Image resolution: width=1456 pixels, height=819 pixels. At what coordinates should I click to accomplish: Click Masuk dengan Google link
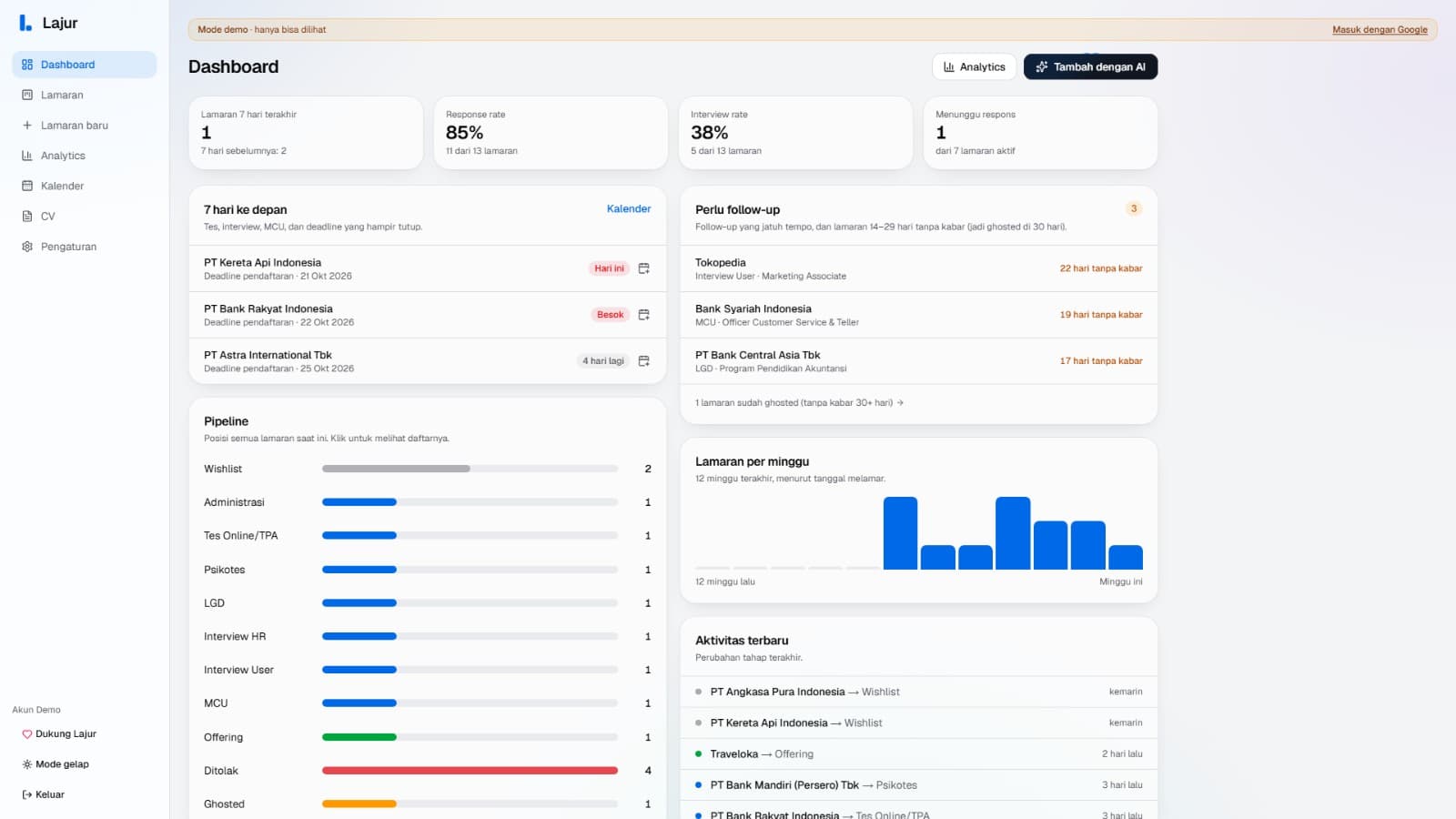(x=1380, y=29)
